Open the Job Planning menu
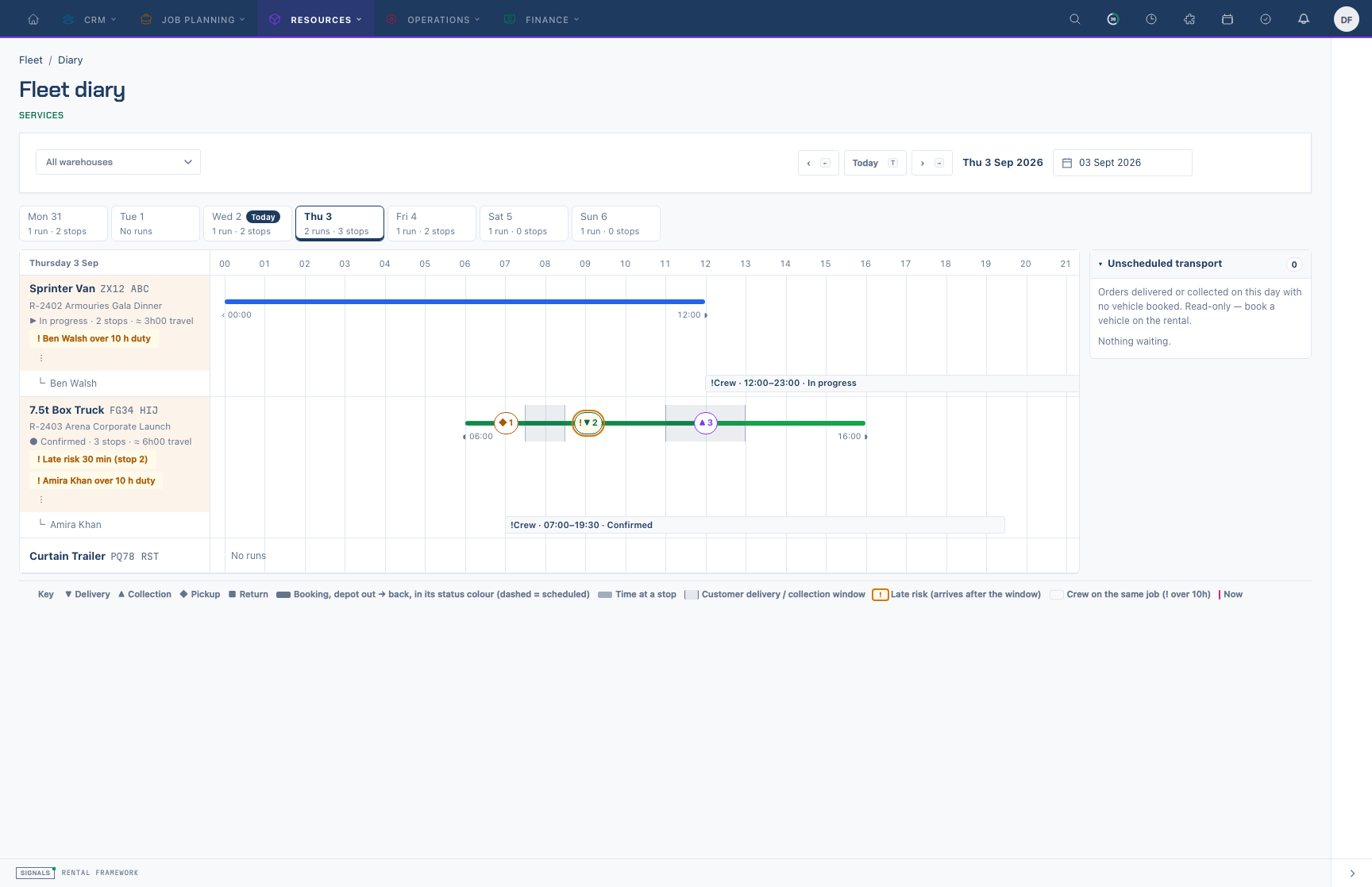 pyautogui.click(x=192, y=19)
